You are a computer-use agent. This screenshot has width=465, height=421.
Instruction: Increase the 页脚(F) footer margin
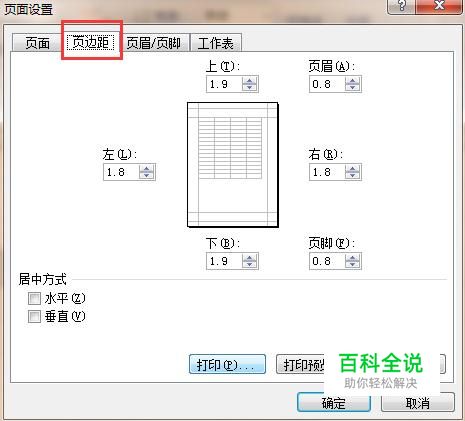[353, 257]
